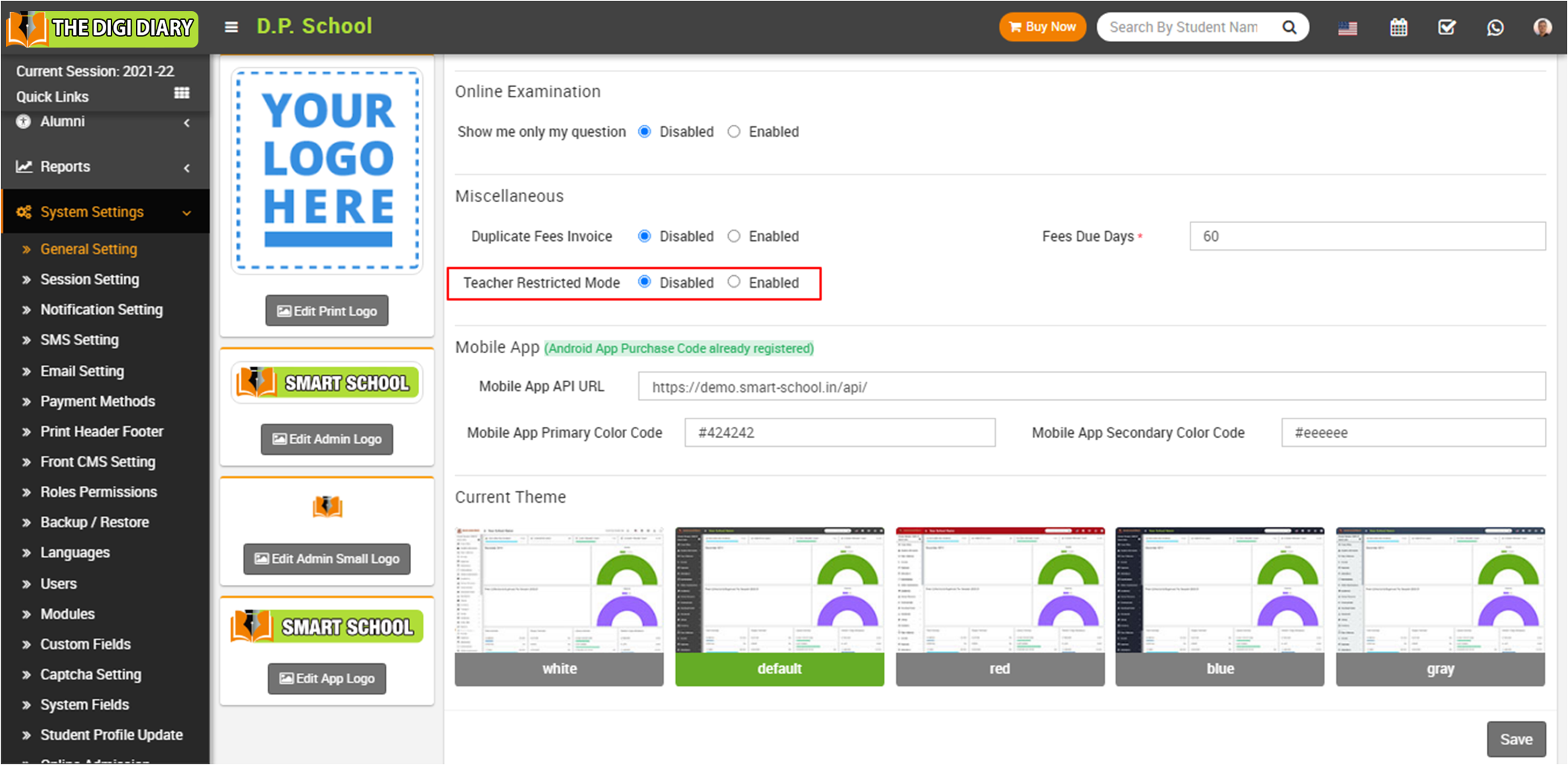Click the hamburger menu toggle icon
The image size is (1568, 765).
[231, 28]
